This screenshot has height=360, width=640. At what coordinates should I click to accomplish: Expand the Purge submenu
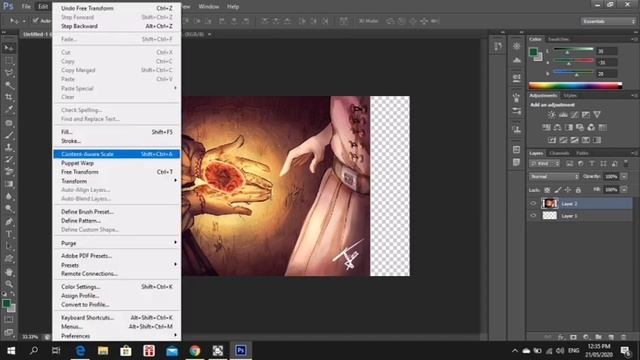point(117,243)
